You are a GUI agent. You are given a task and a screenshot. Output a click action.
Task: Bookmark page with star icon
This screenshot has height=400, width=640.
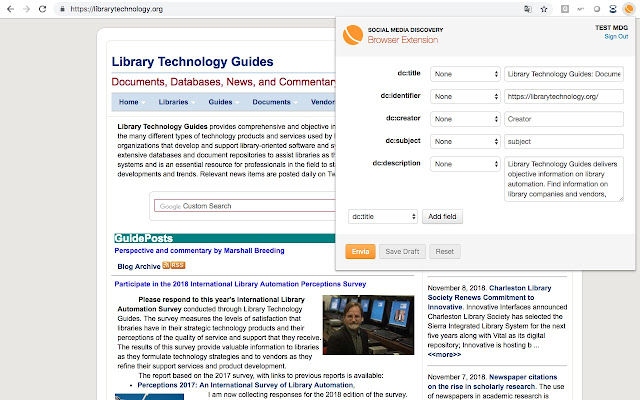[544, 9]
